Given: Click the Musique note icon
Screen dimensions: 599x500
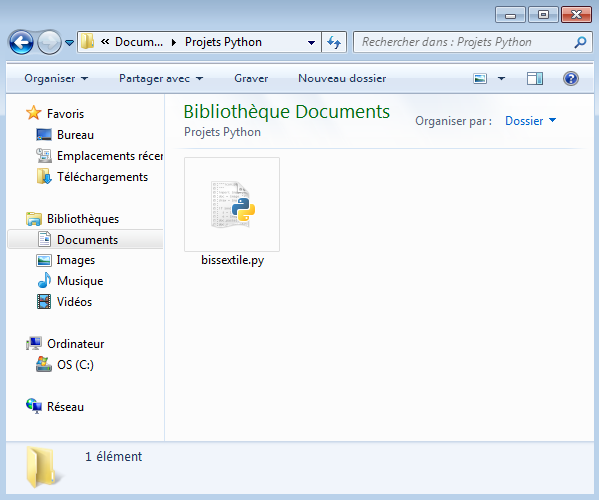Looking at the screenshot, I should coord(44,280).
